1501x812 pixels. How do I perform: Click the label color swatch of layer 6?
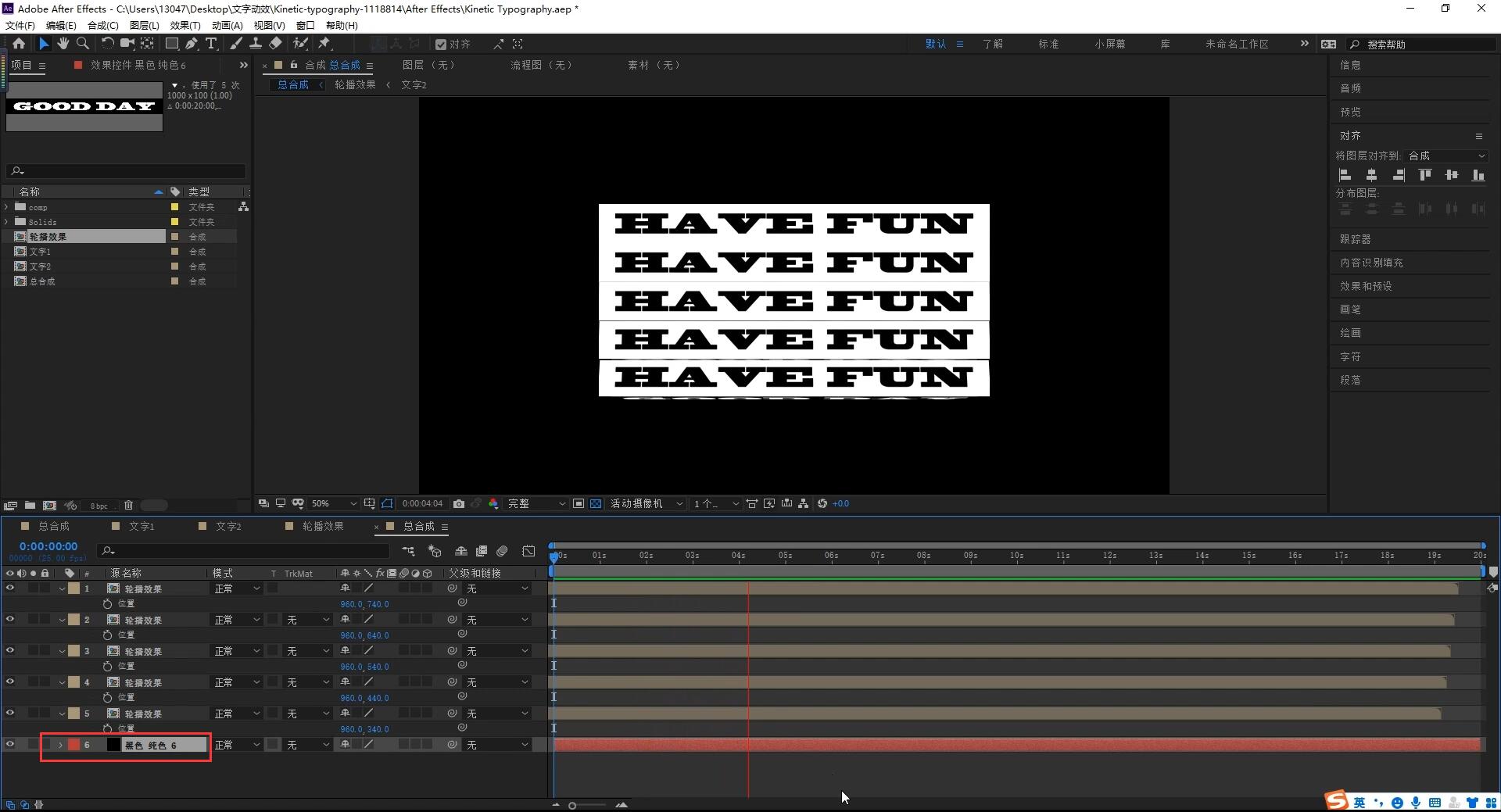pyautogui.click(x=73, y=745)
